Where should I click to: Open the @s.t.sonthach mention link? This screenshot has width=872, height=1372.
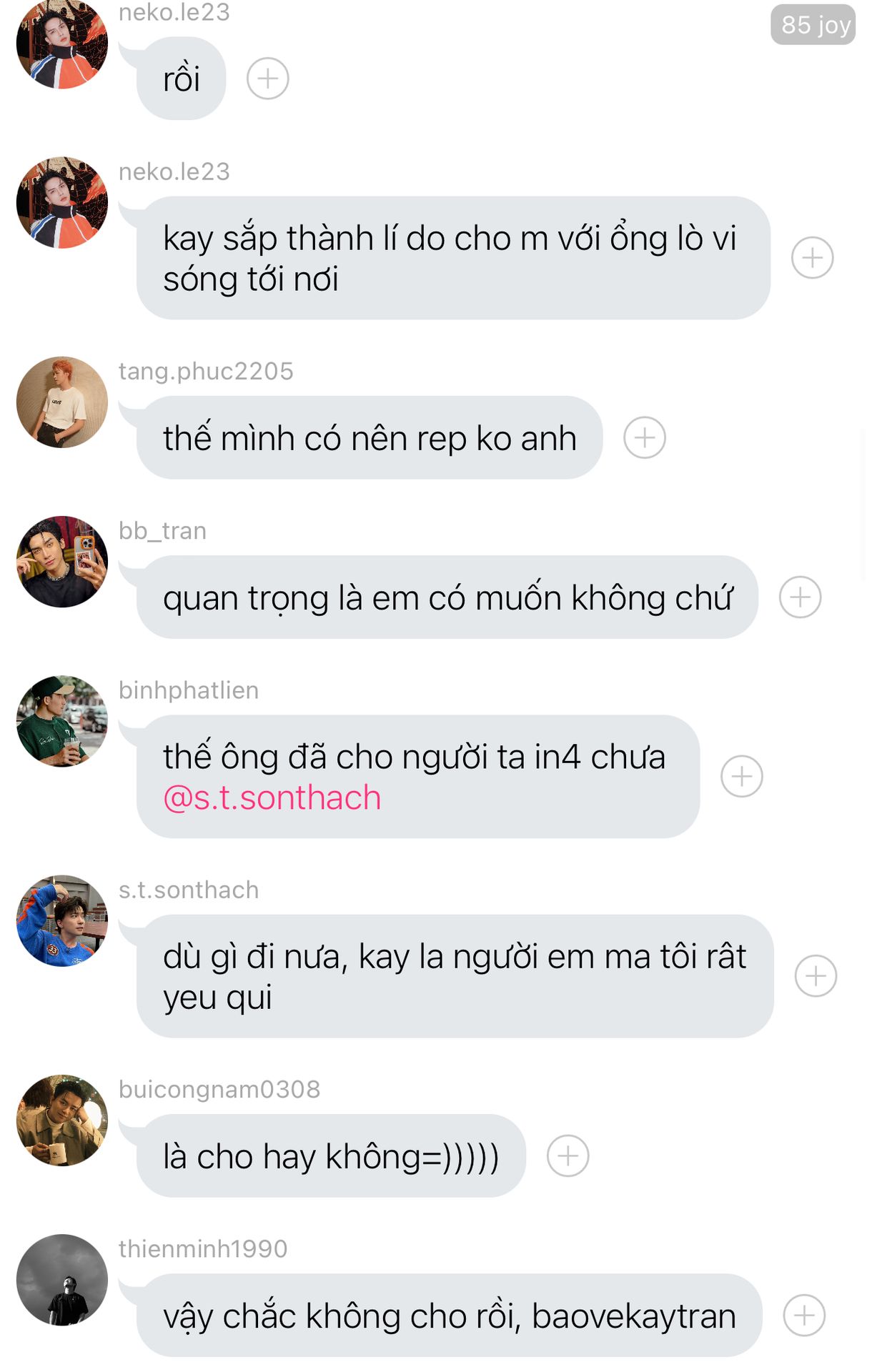click(272, 797)
